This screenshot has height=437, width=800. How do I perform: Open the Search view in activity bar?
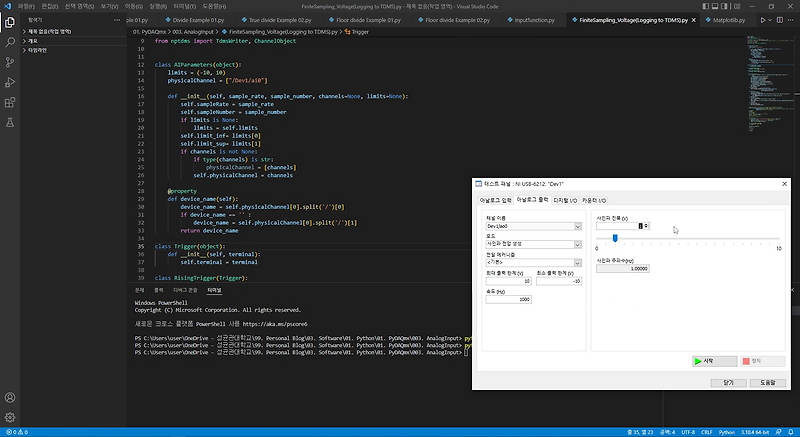pyautogui.click(x=10, y=43)
